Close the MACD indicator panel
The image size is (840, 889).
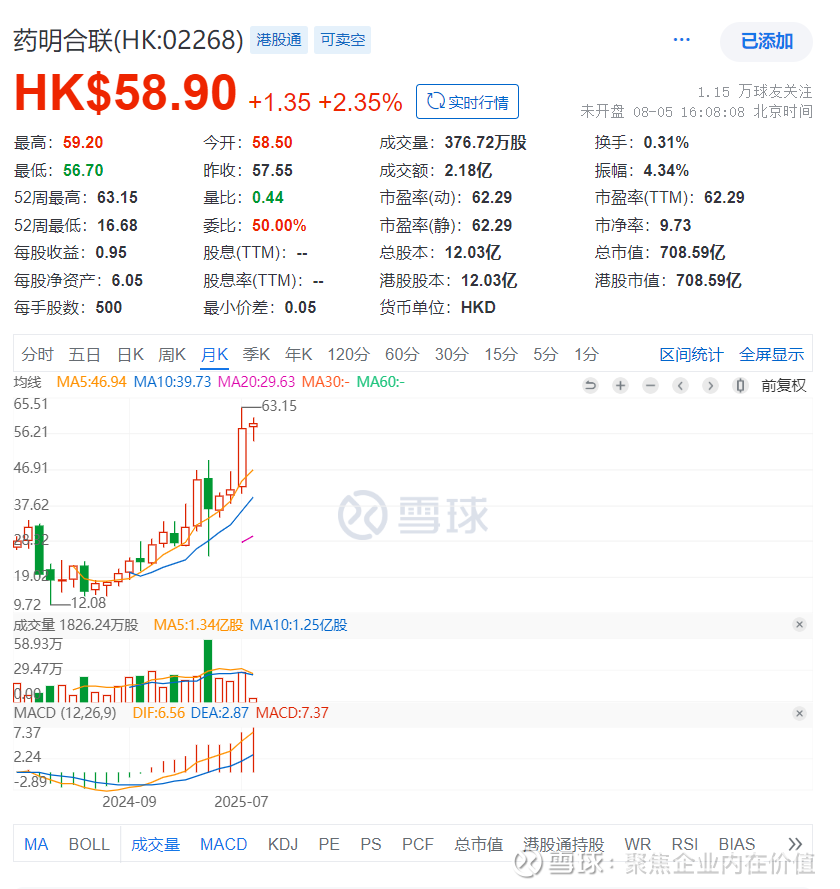[x=799, y=713]
